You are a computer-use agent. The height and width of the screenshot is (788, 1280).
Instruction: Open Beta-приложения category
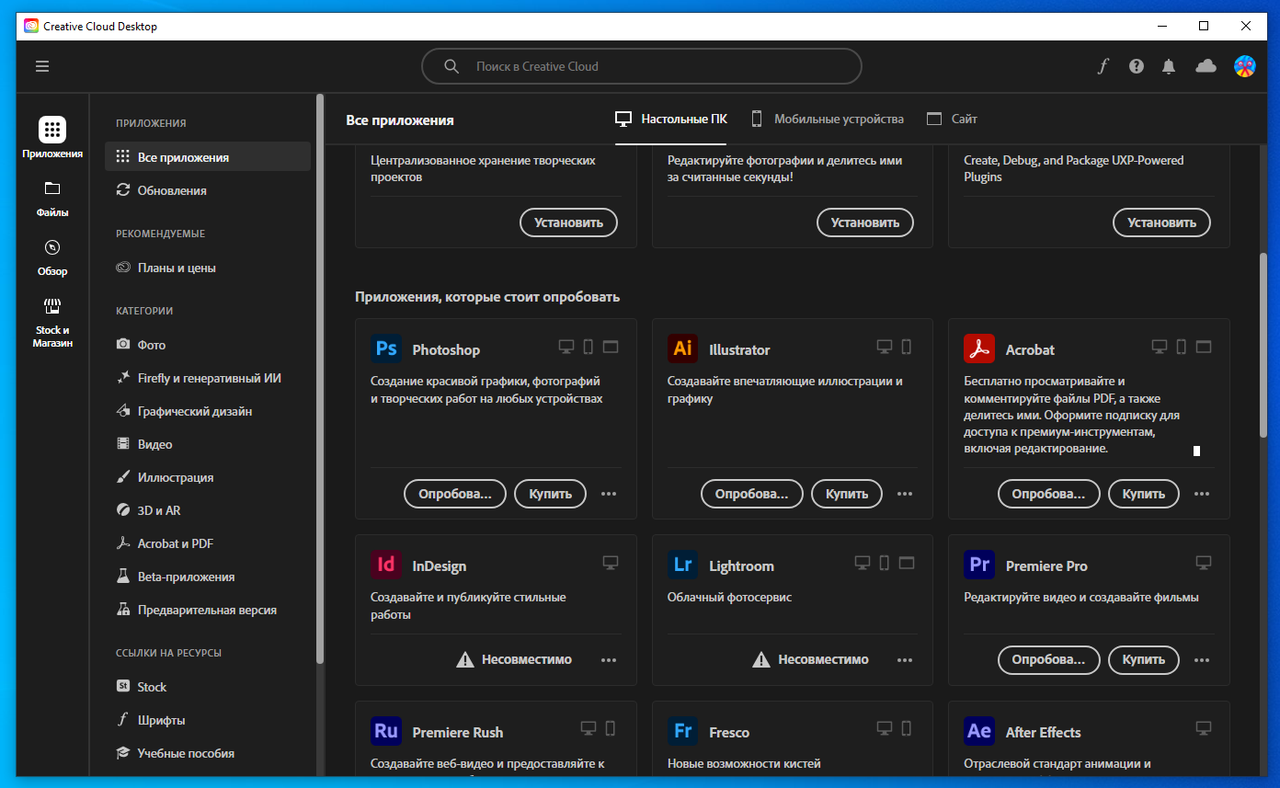point(208,576)
